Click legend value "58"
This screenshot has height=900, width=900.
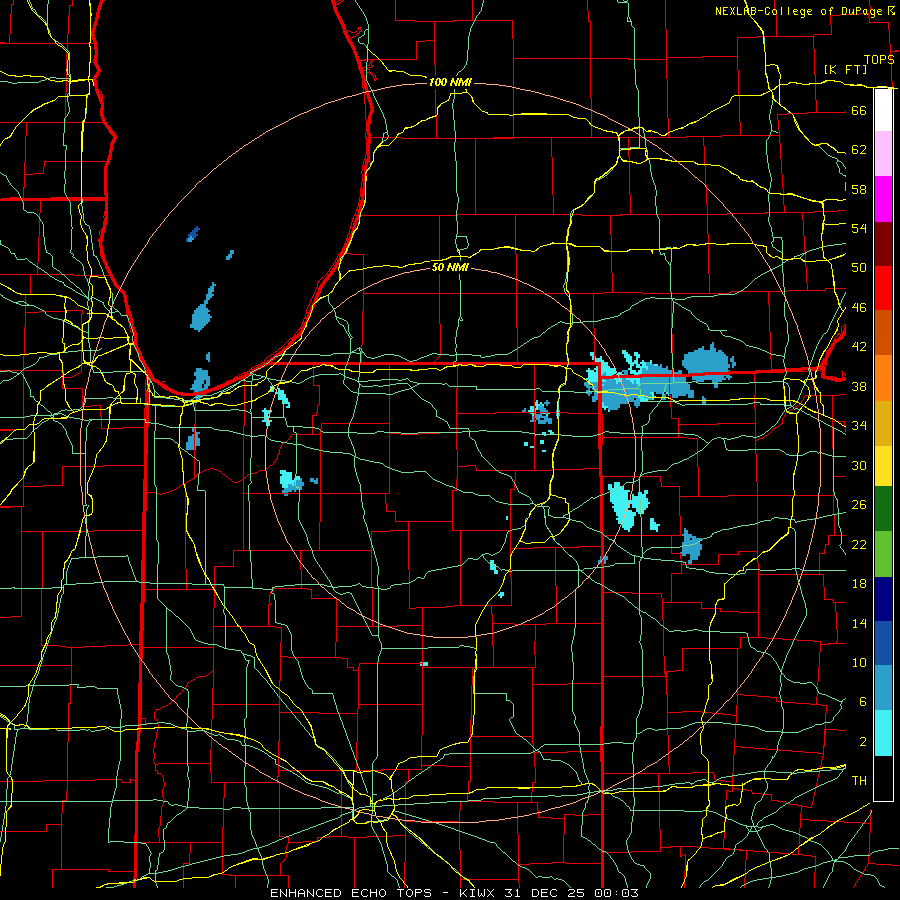pos(859,189)
